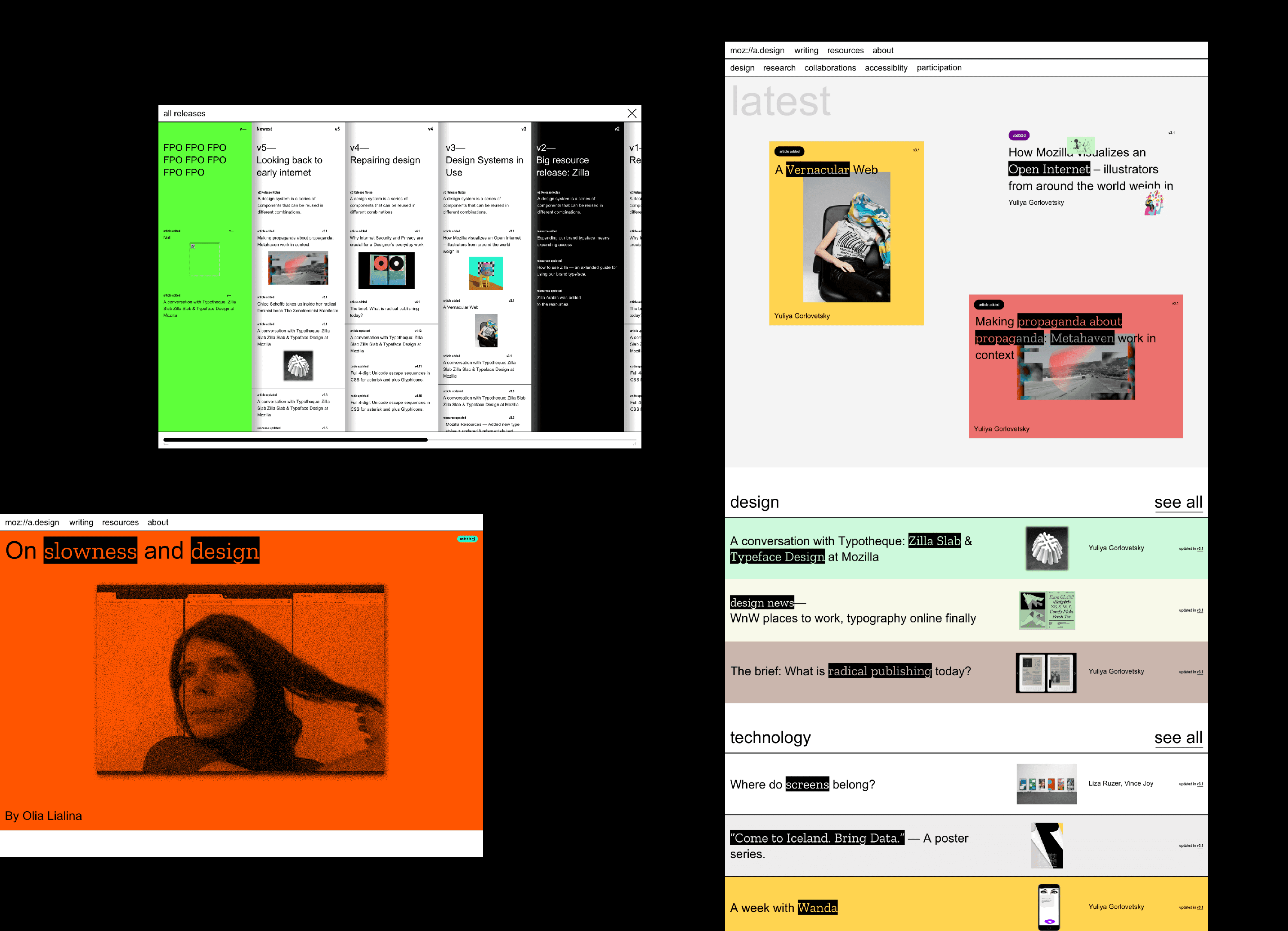Open writing menu in the orange article window
This screenshot has width=1288, height=931.
pyautogui.click(x=81, y=523)
